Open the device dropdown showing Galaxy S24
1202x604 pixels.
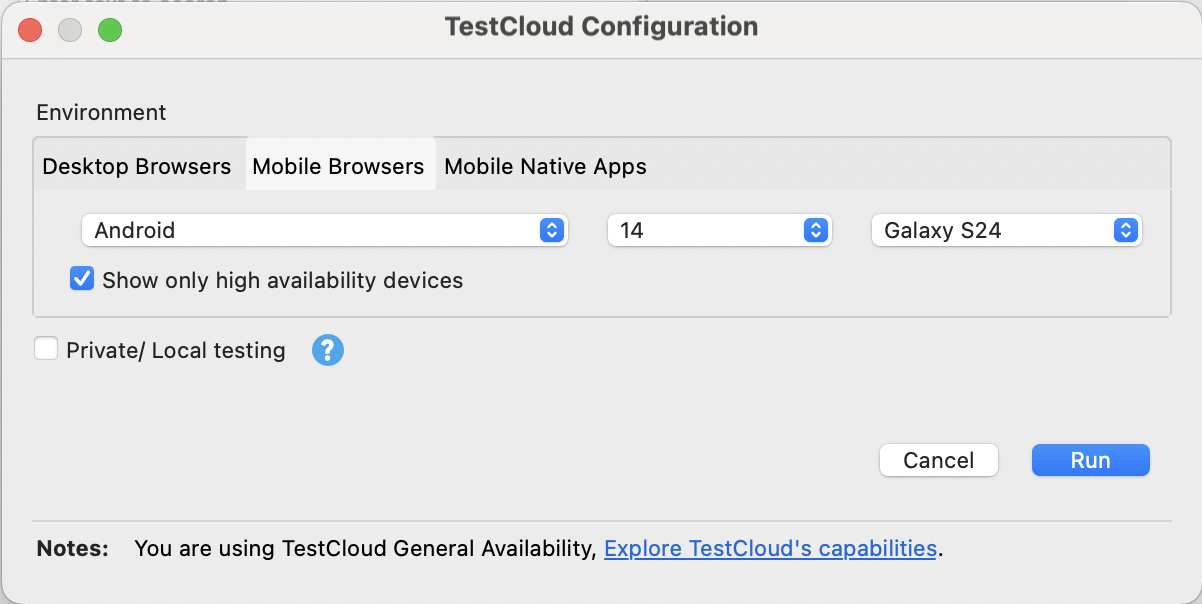click(x=990, y=230)
